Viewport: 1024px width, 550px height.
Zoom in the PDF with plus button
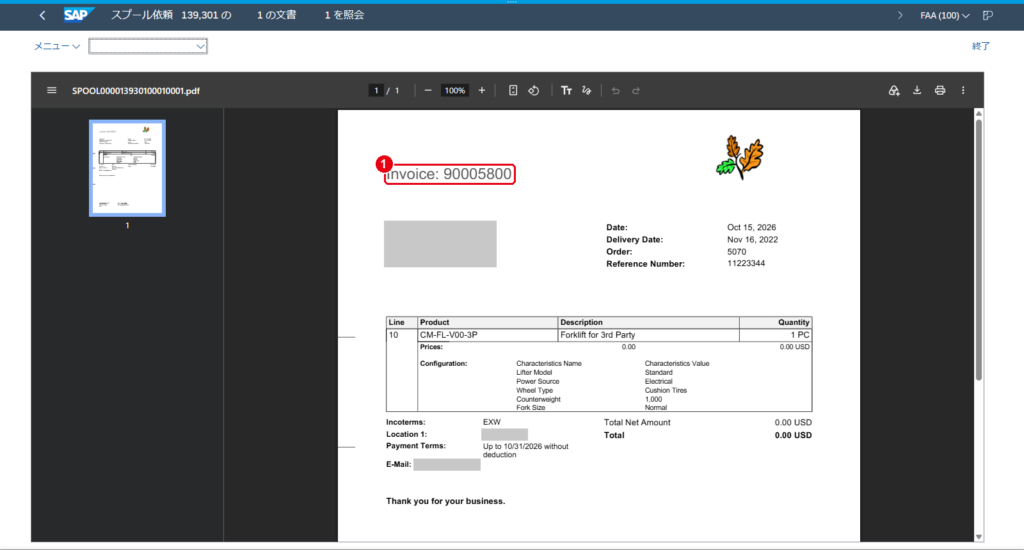pyautogui.click(x=482, y=90)
